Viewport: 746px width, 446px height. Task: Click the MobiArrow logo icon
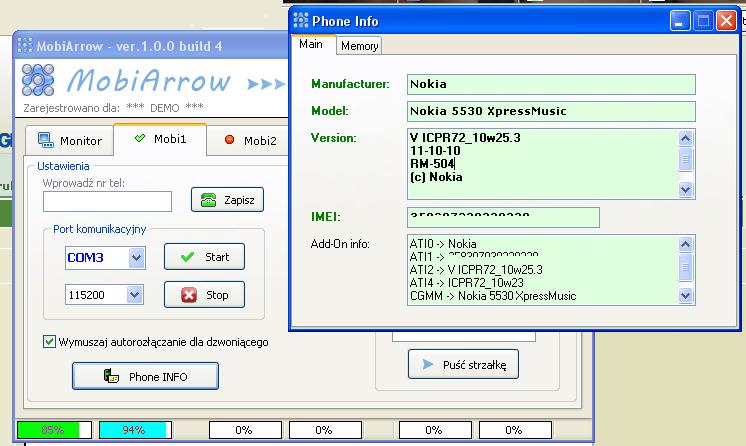(38, 80)
